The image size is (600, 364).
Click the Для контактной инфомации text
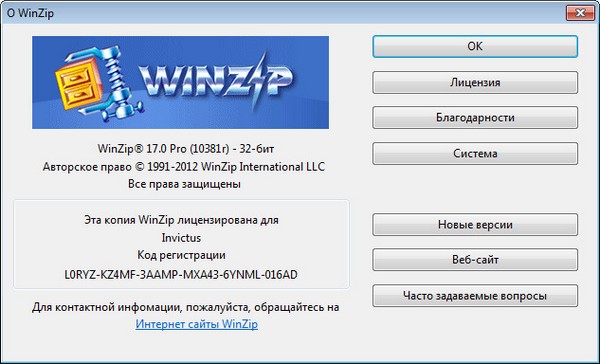point(186,307)
